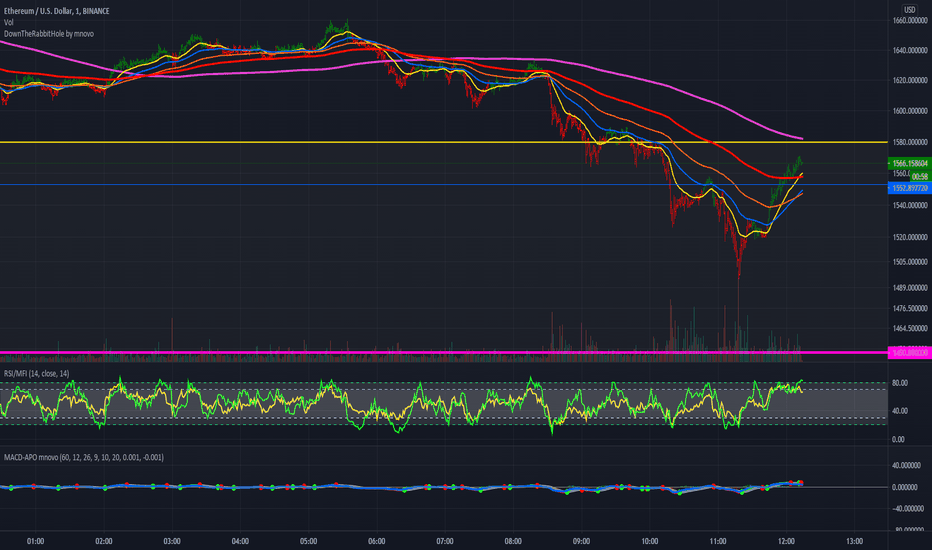Click the RSI 80.00 scale label
Image resolution: width=932 pixels, height=550 pixels.
[x=900, y=383]
